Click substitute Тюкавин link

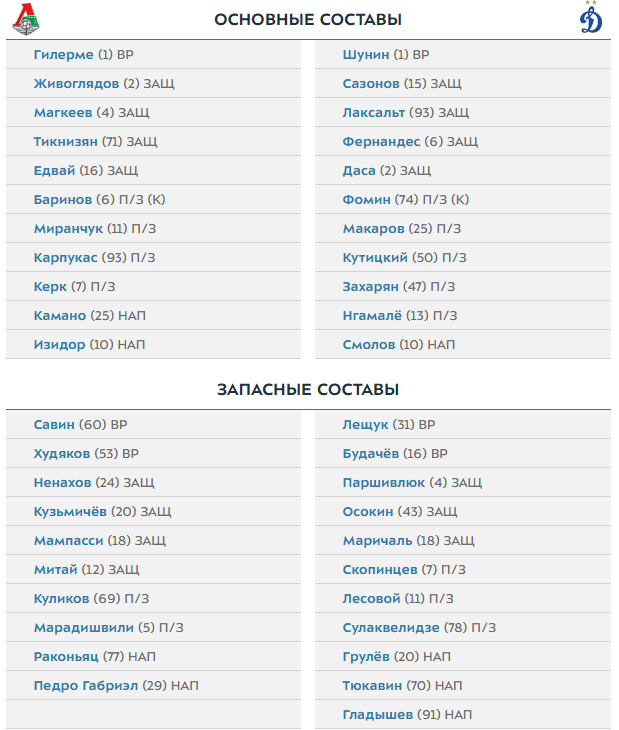(374, 686)
